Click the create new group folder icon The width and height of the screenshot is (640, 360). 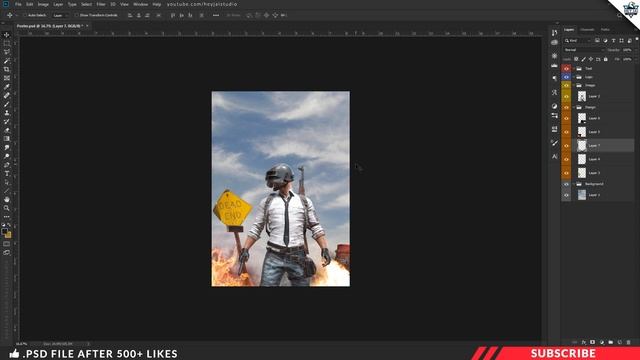tap(611, 342)
